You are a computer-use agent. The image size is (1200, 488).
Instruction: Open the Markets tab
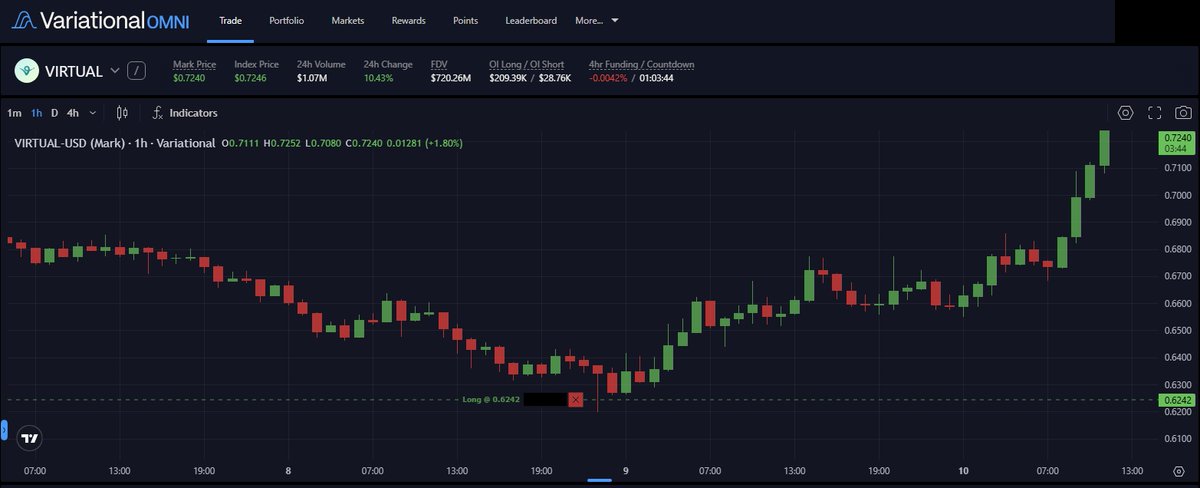[x=348, y=20]
